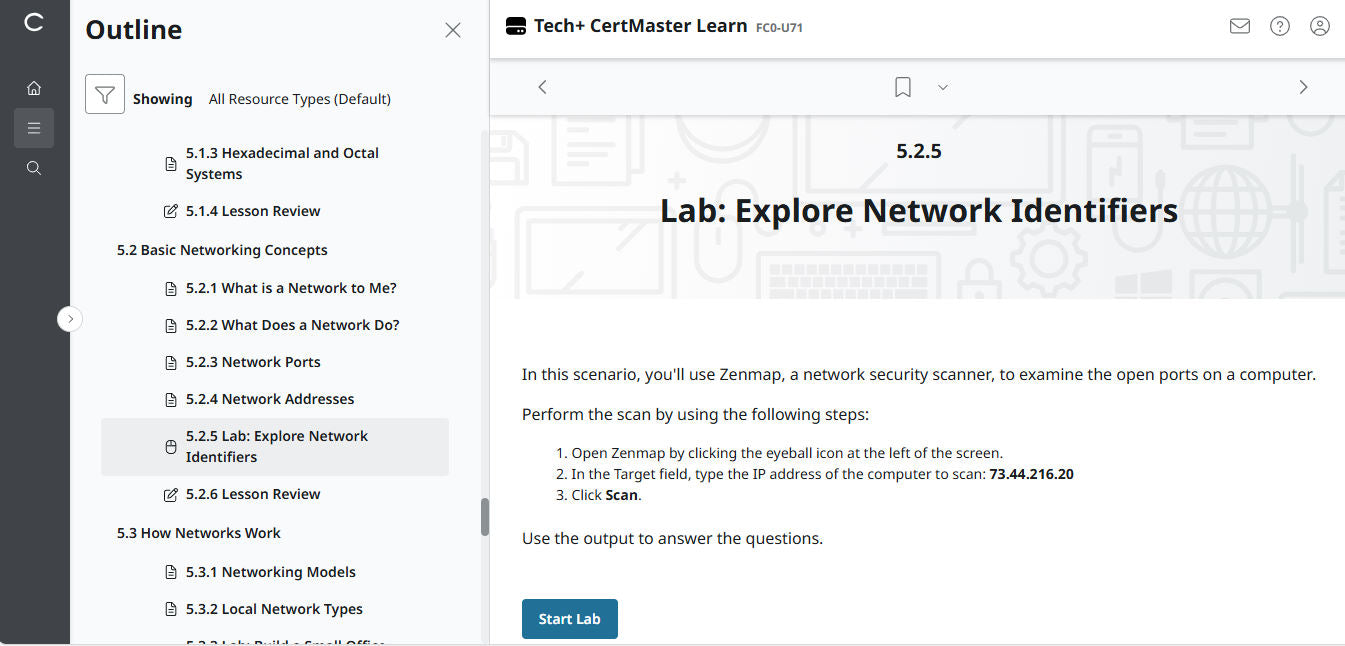
Task: Open the table of contents hamburger icon
Action: (x=33, y=128)
